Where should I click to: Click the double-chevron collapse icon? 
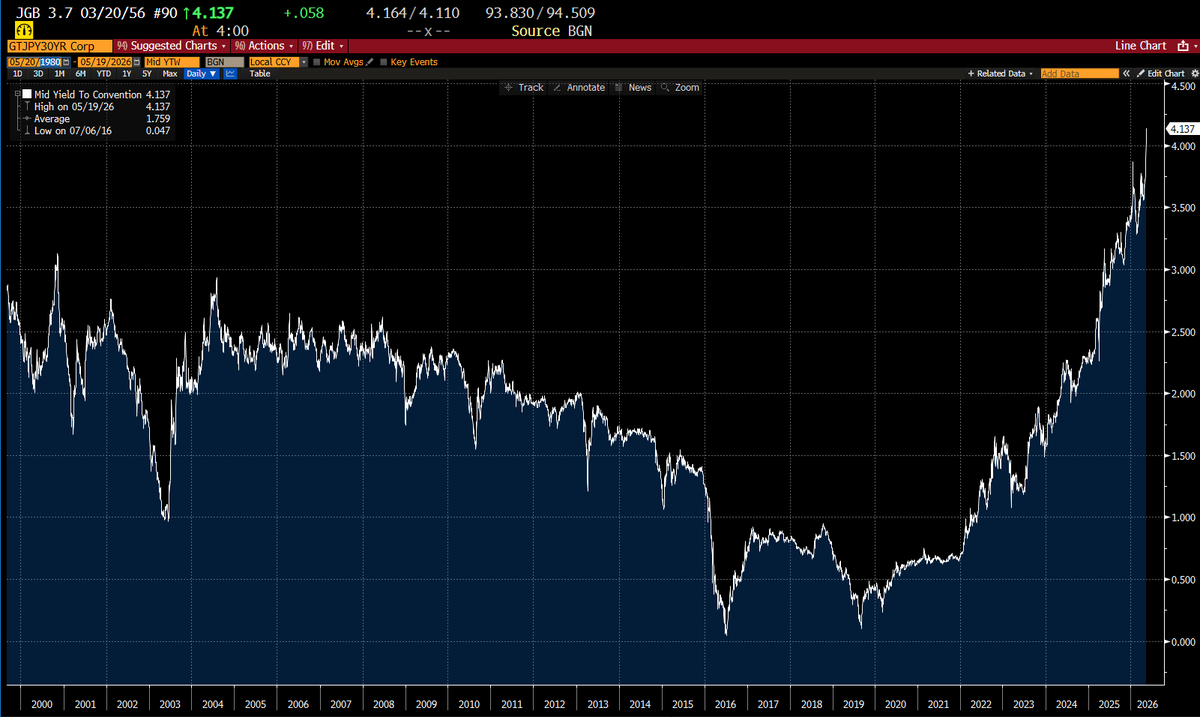[1126, 73]
